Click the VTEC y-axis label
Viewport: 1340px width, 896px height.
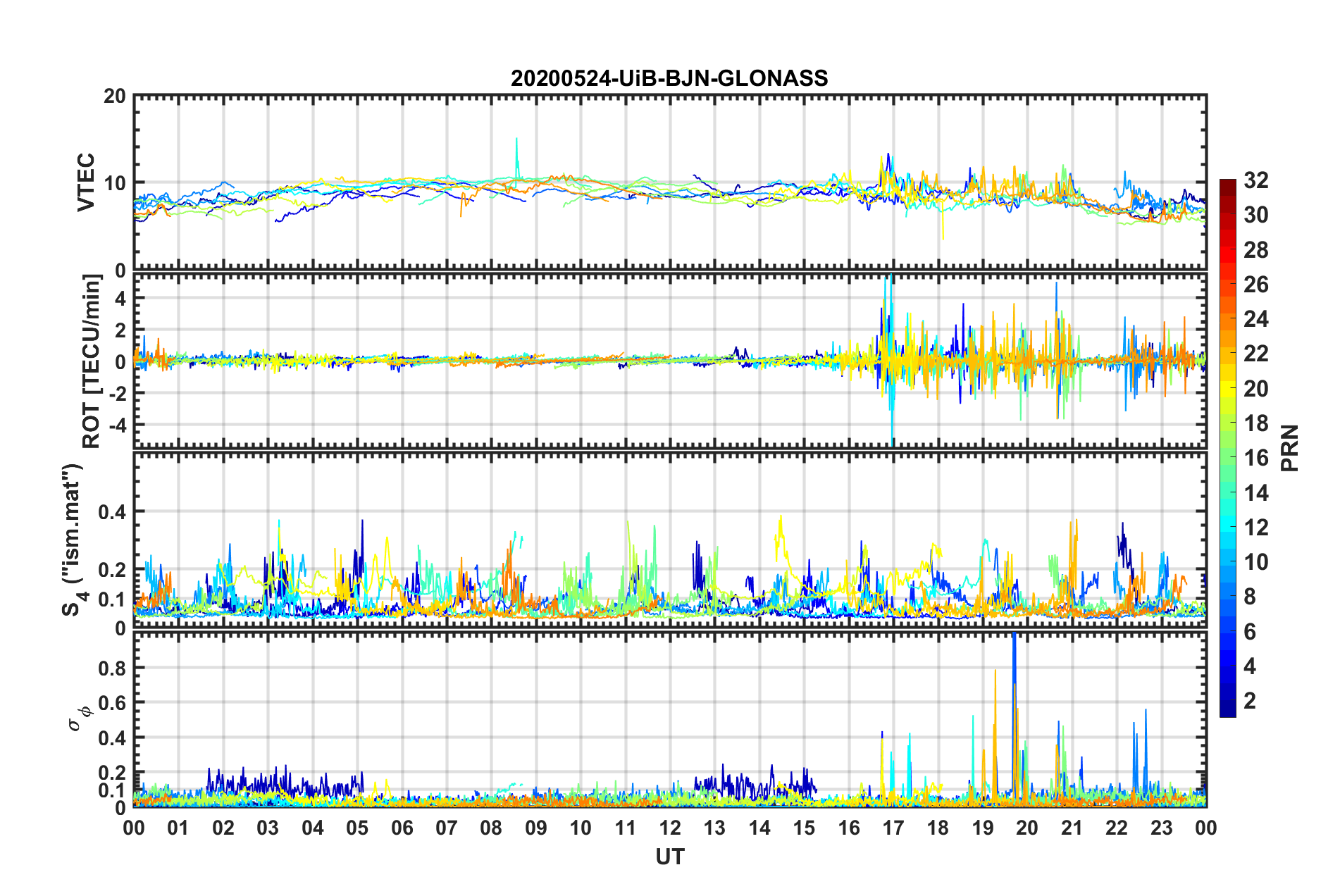pyautogui.click(x=86, y=182)
